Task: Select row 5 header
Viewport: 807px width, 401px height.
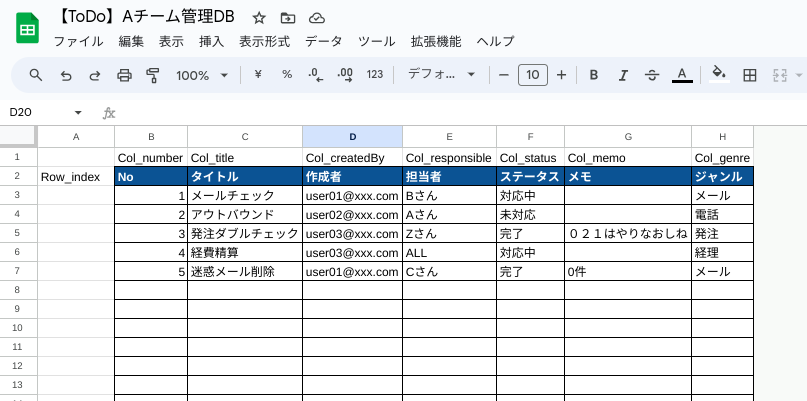Action: pyautogui.click(x=19, y=233)
